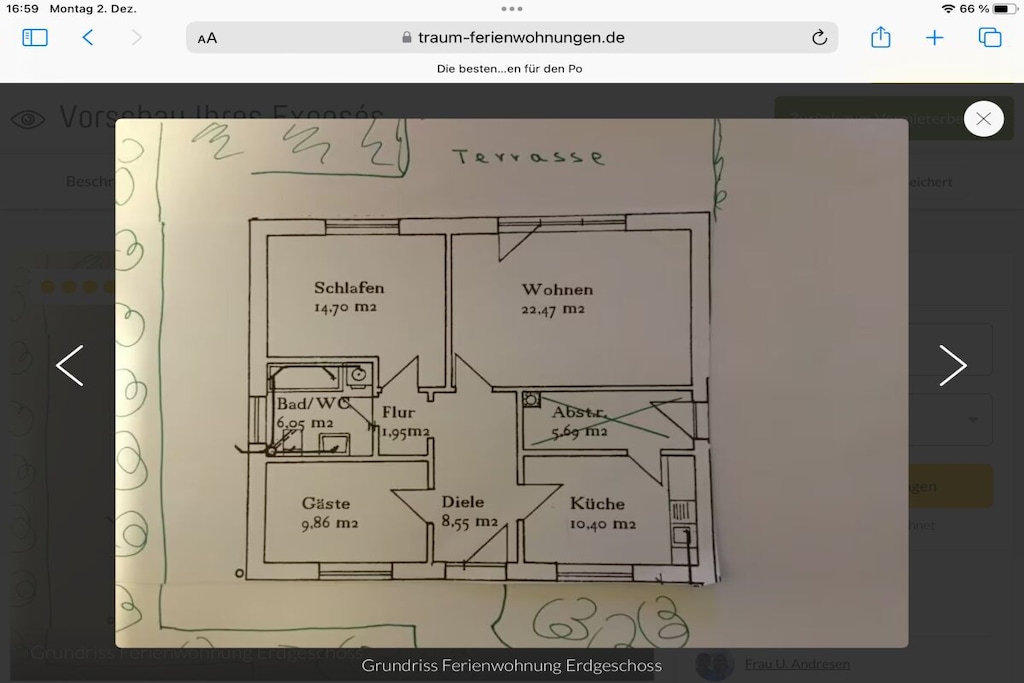This screenshot has width=1024, height=683.
Task: Open the AA reader and text-size menu
Action: [207, 39]
